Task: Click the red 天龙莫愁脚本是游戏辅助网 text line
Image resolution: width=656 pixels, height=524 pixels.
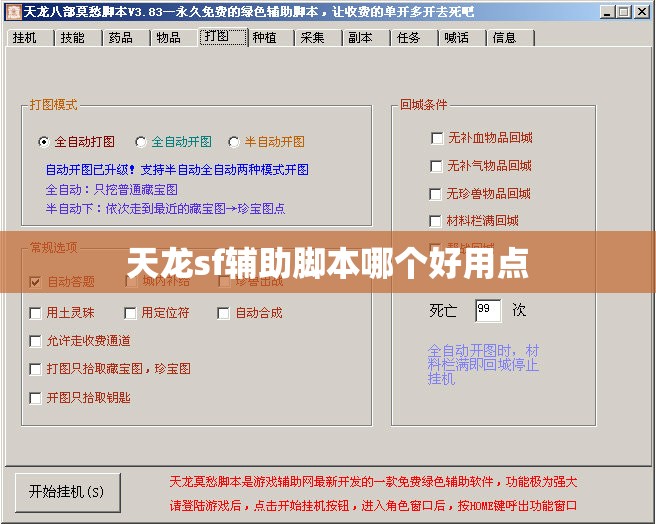Action: (x=373, y=482)
